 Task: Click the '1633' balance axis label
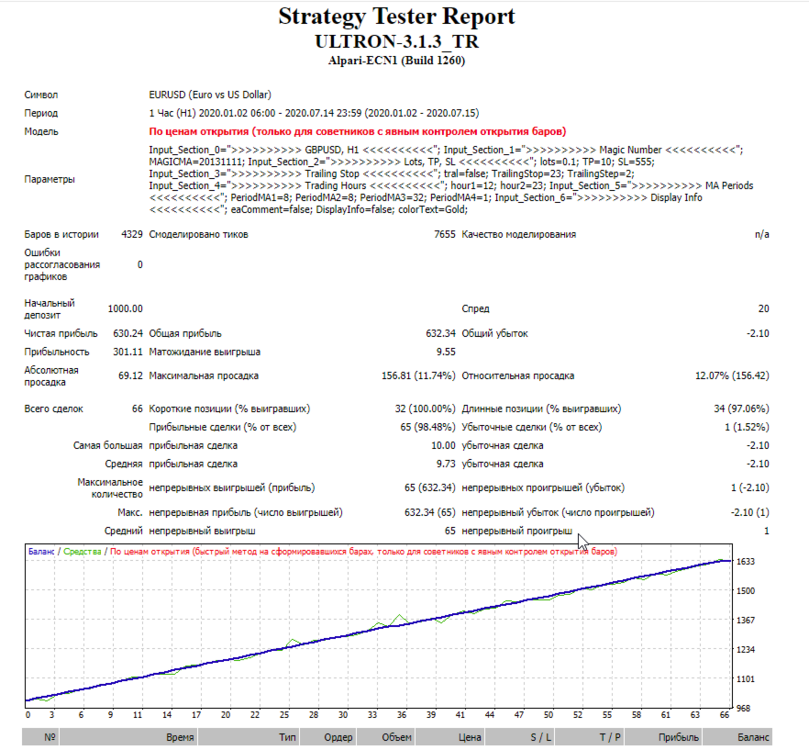746,562
